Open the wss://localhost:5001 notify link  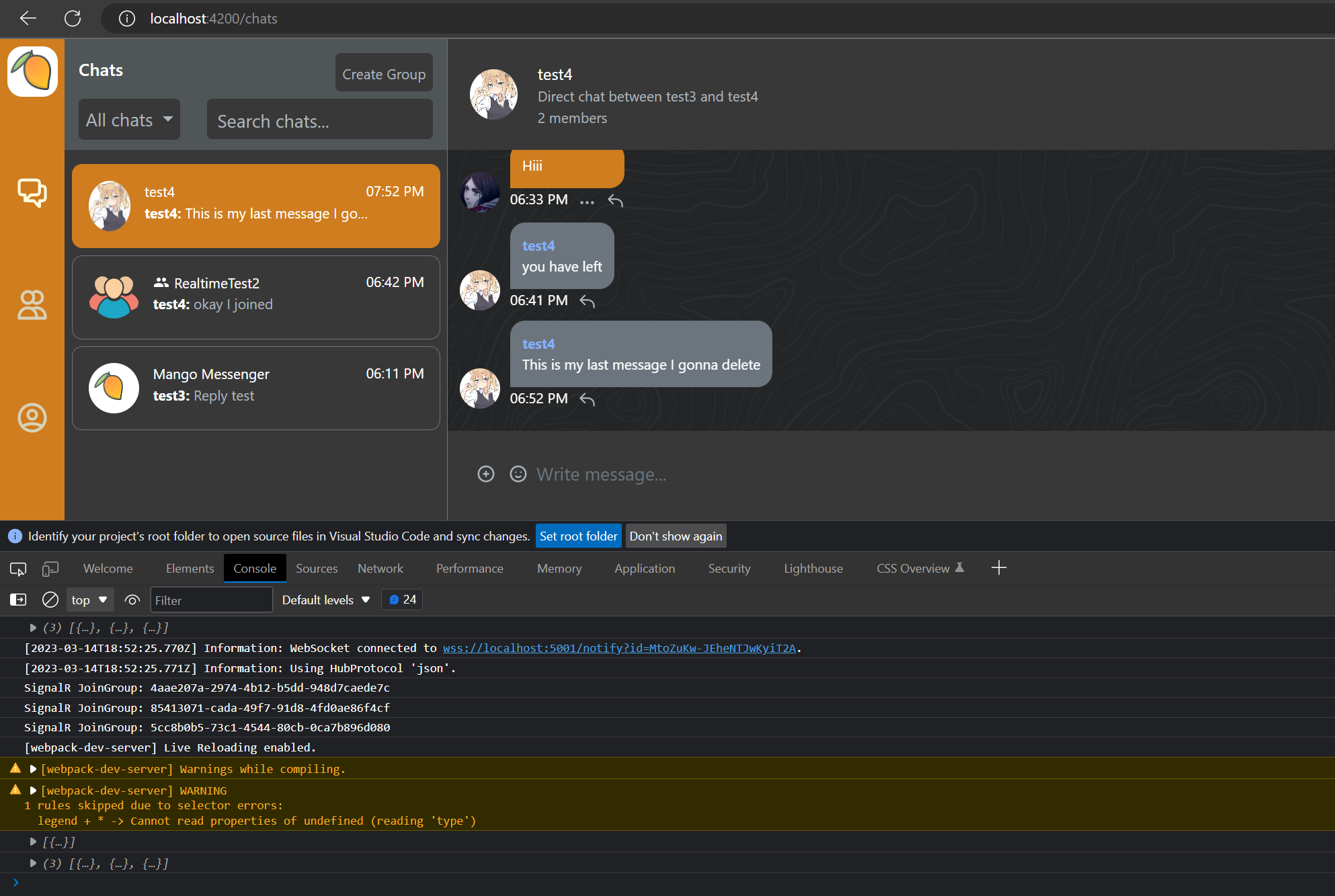pyautogui.click(x=618, y=648)
